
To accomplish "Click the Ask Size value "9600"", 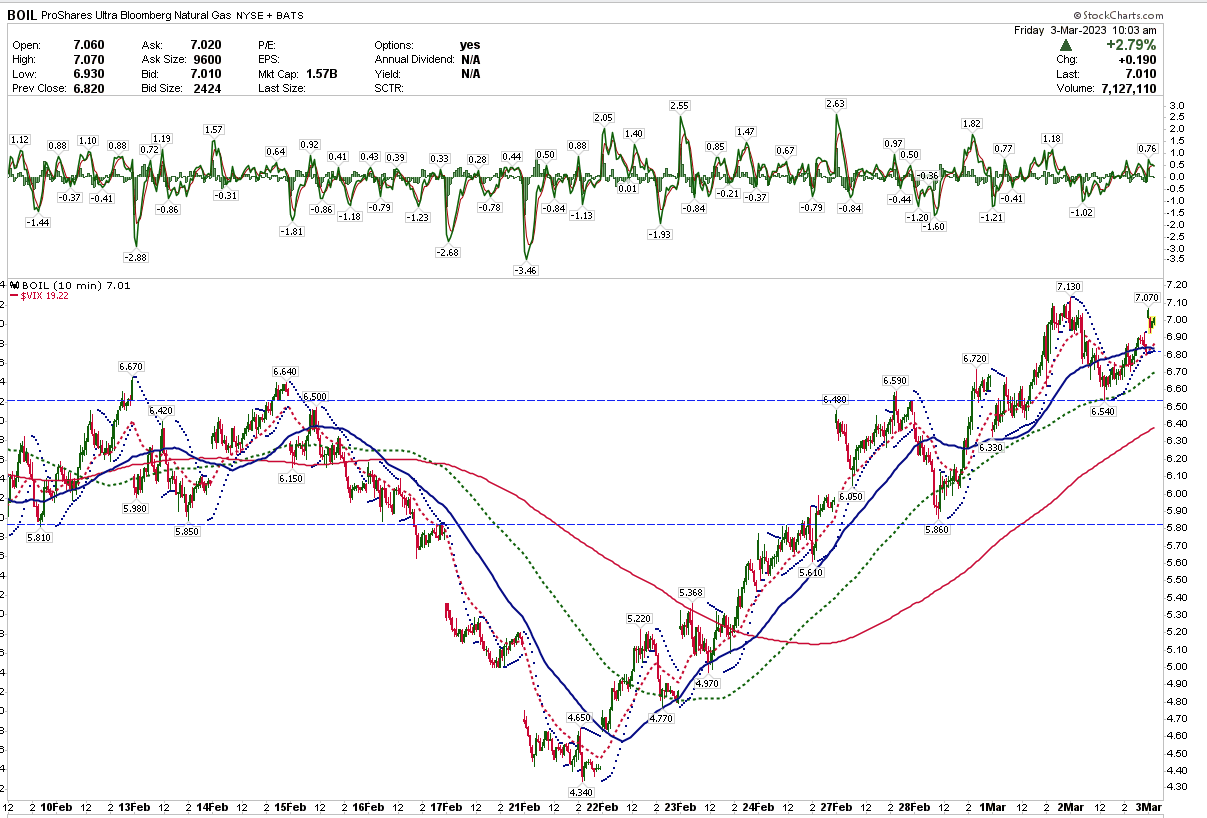I will (209, 59).
